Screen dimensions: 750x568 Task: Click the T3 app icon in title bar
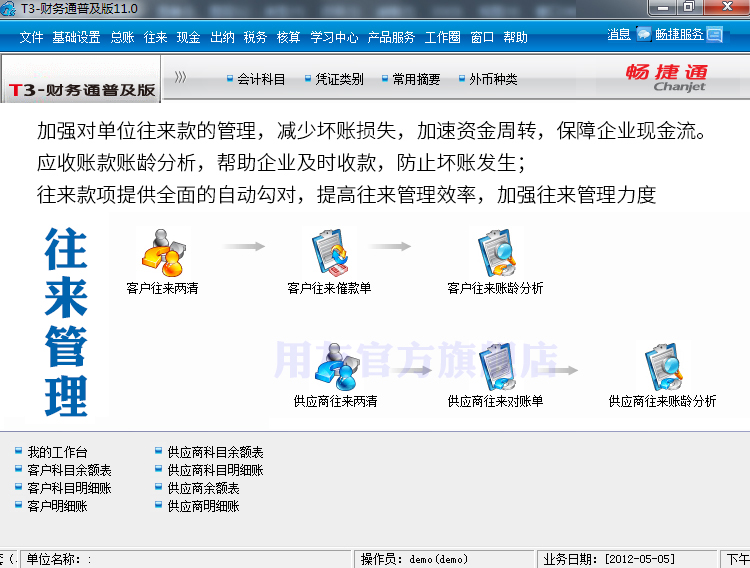(x=8, y=8)
